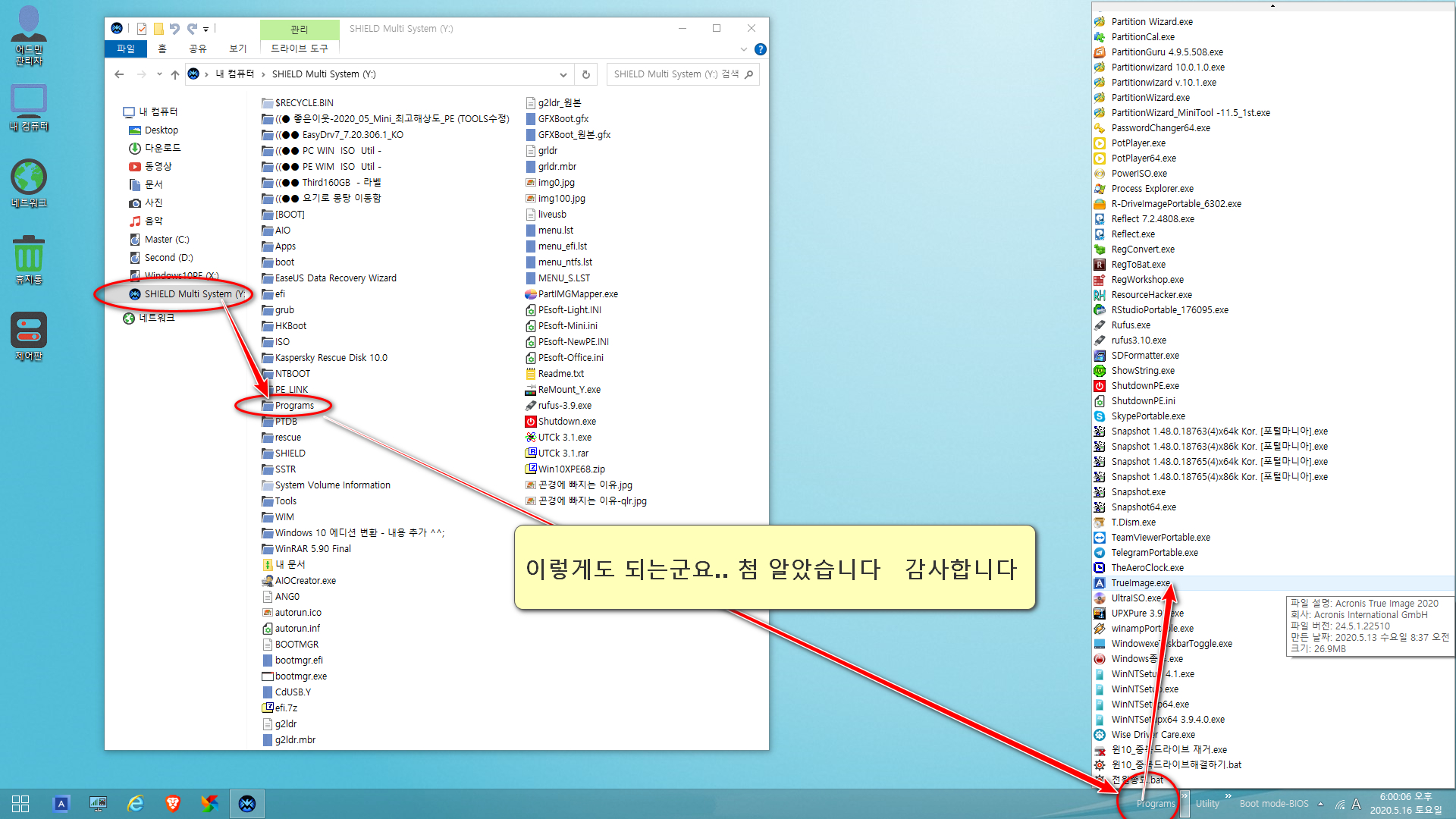Open the 내 컴퓨터 desktop icon

coord(29,108)
